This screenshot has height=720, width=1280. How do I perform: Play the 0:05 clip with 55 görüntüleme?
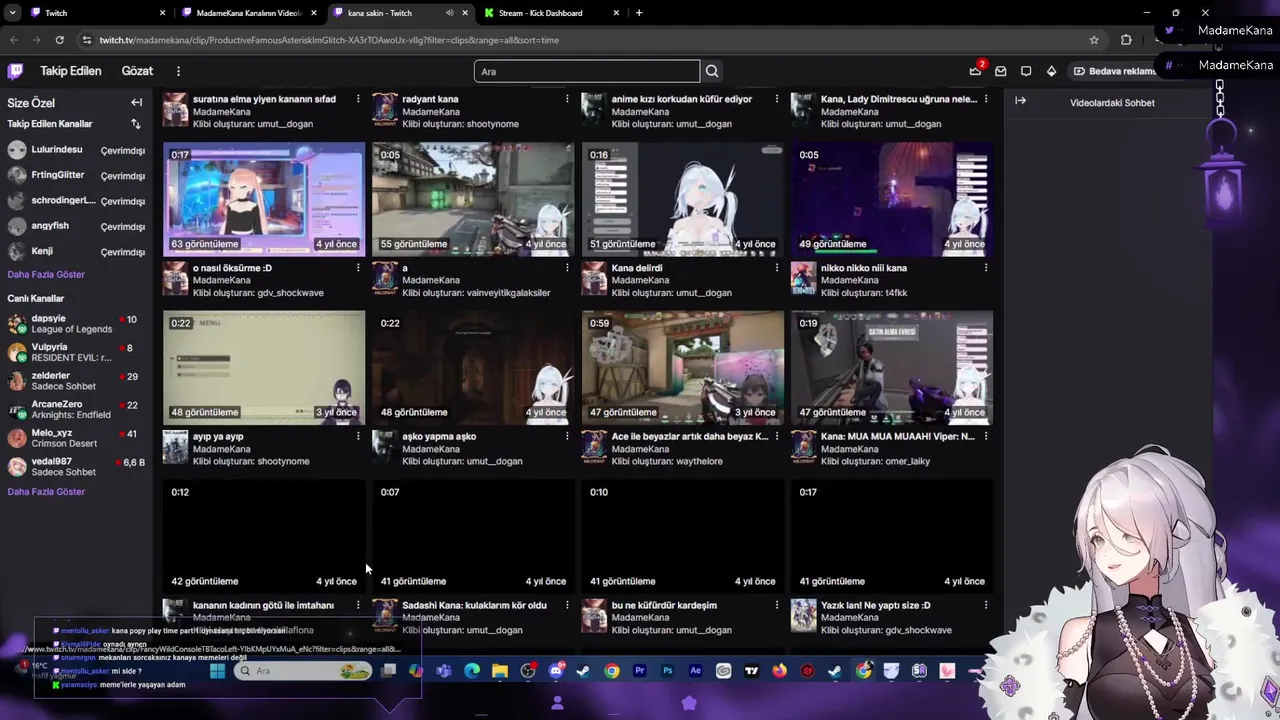pyautogui.click(x=473, y=199)
